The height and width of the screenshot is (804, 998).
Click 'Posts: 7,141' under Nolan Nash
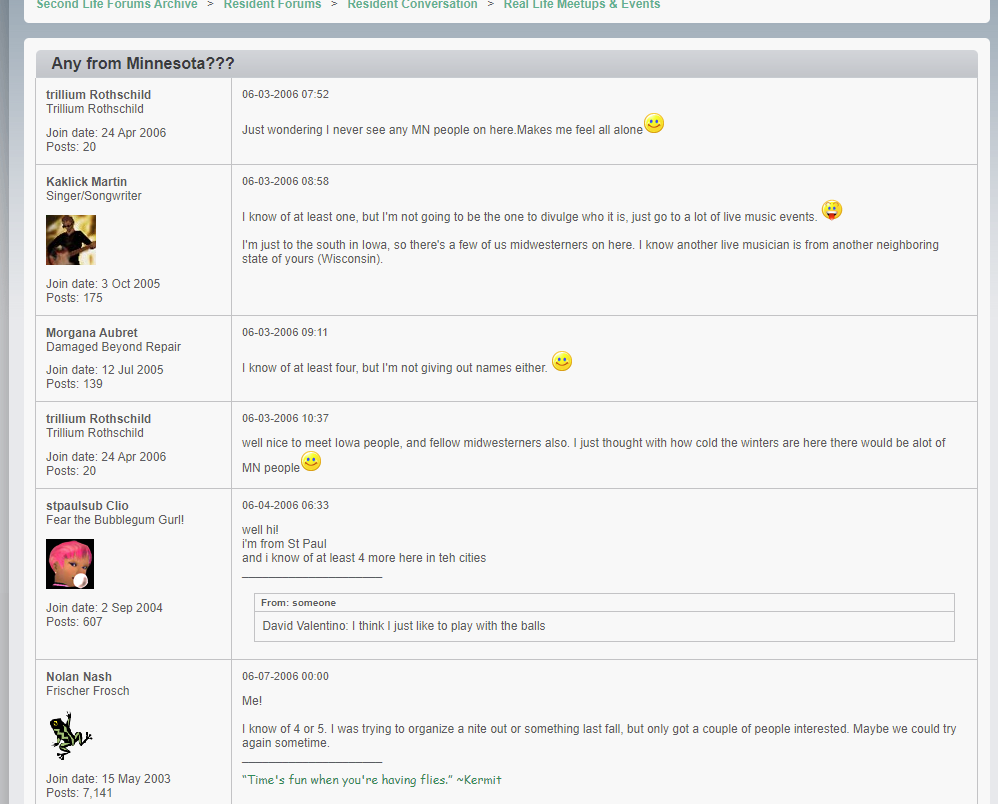pyautogui.click(x=79, y=793)
